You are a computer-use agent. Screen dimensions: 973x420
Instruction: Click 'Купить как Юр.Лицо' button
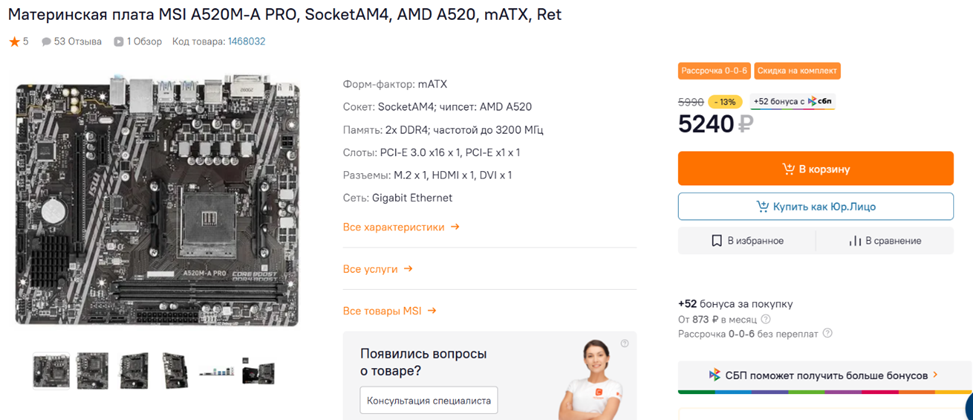(815, 207)
